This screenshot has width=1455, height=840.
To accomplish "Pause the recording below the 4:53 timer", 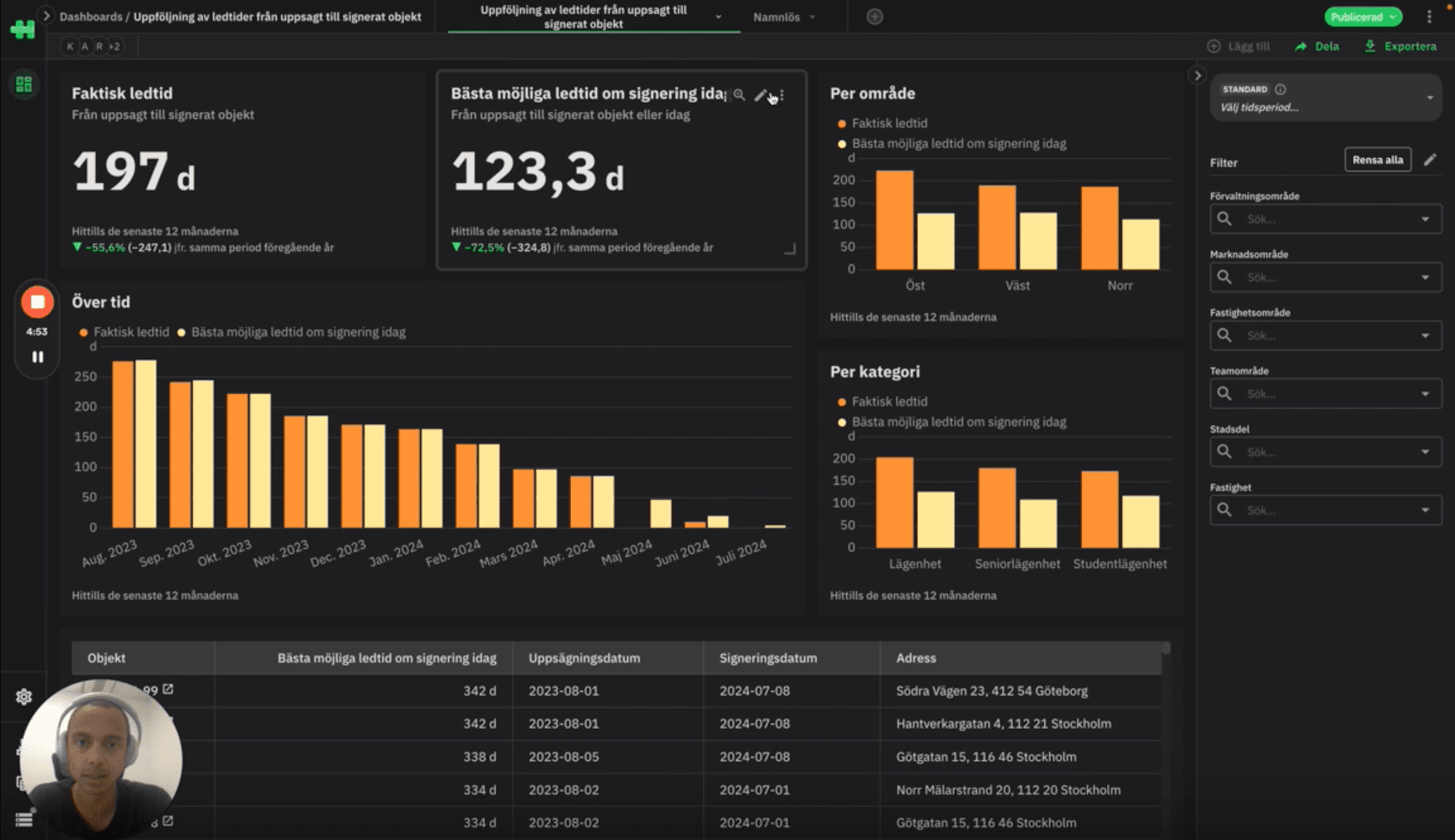I will [37, 357].
